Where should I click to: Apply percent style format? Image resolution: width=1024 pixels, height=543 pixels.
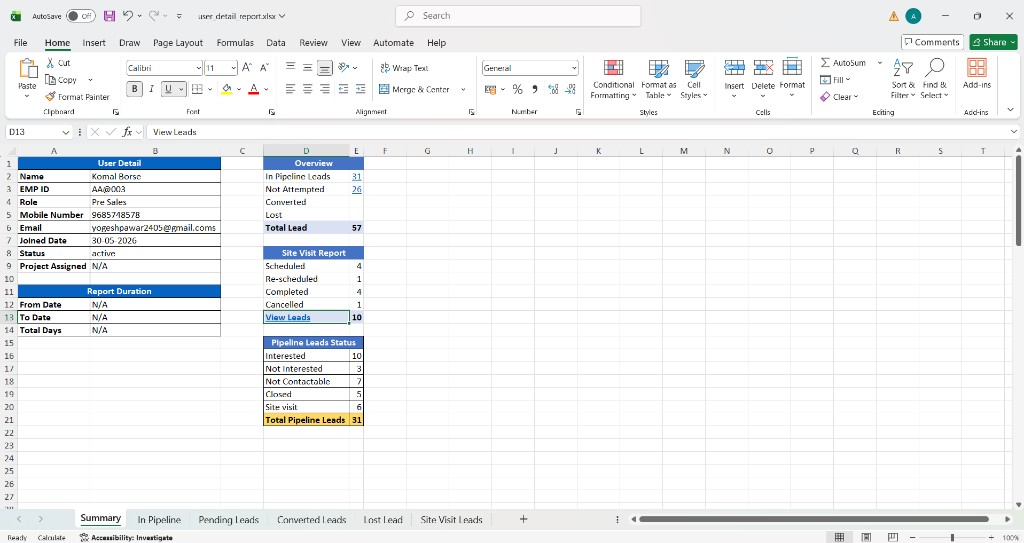click(517, 89)
